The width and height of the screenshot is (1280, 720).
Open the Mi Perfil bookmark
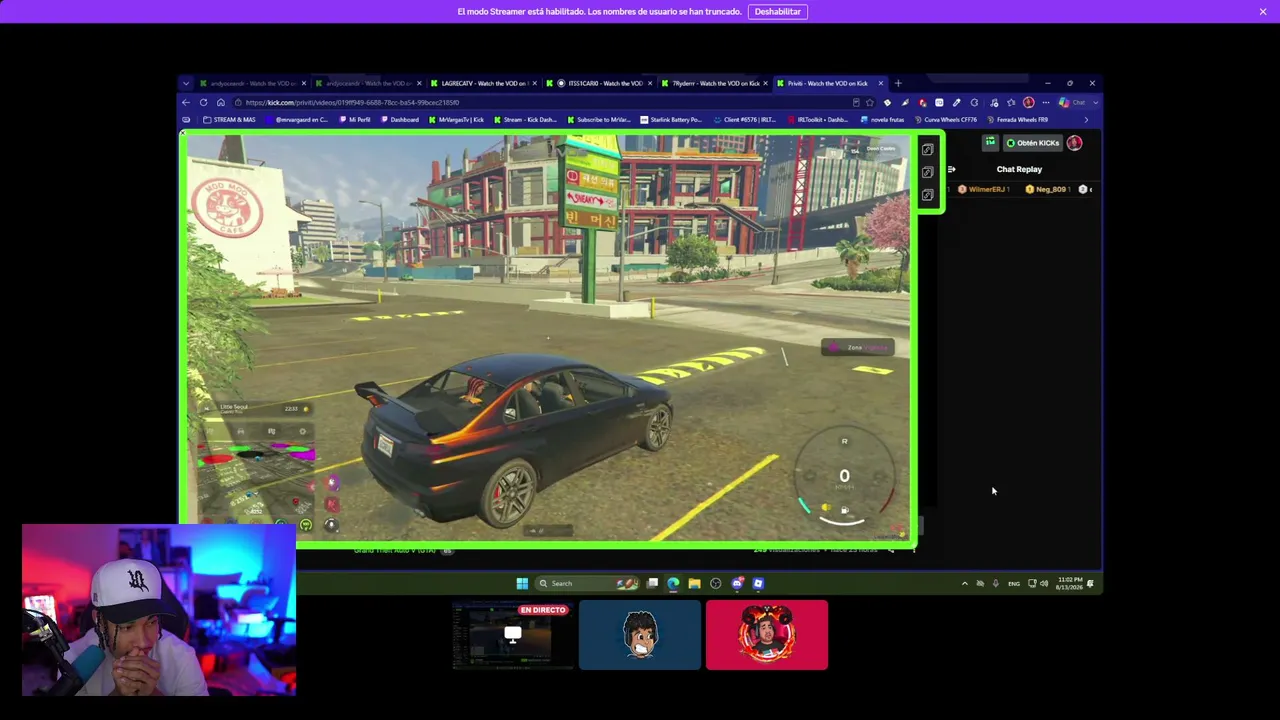pyautogui.click(x=355, y=120)
